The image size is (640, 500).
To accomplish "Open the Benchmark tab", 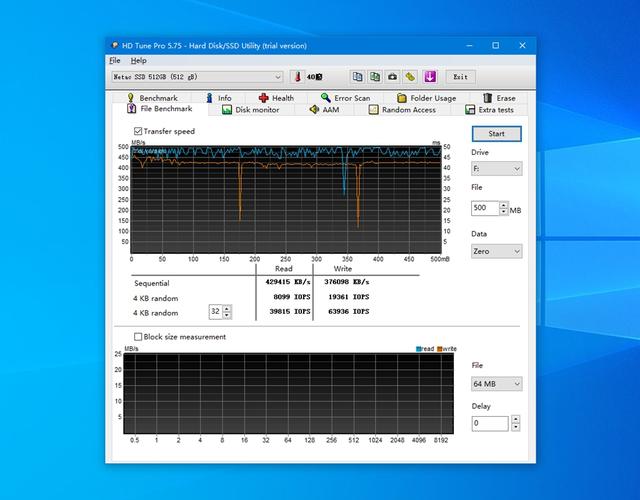I will click(153, 98).
